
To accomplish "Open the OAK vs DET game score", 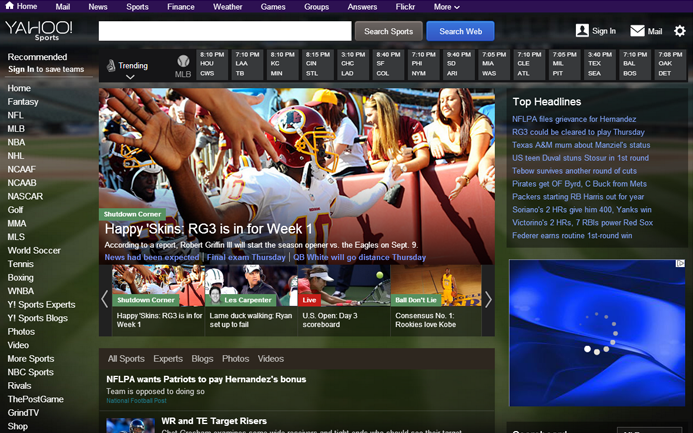I will pos(670,65).
